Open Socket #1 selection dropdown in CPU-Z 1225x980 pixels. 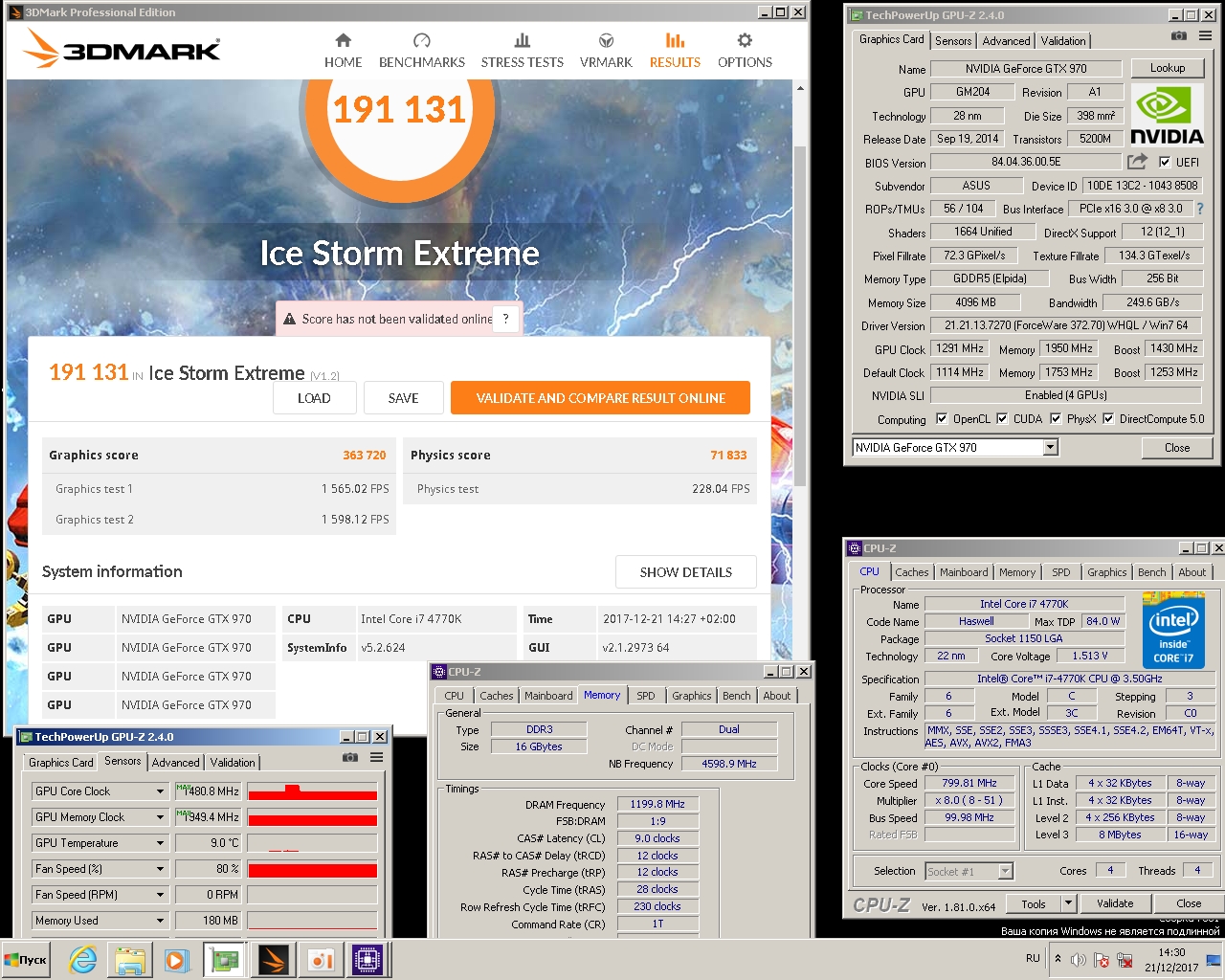tap(1005, 871)
